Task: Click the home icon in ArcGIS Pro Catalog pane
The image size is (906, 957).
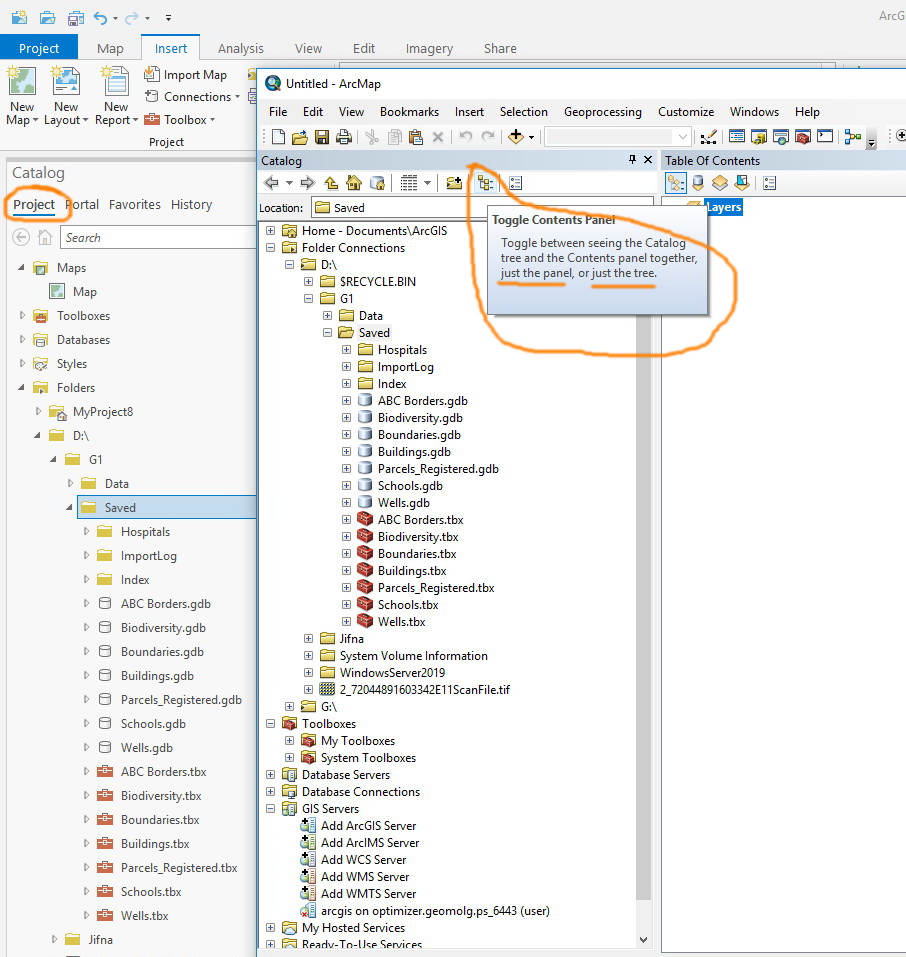Action: click(x=45, y=237)
